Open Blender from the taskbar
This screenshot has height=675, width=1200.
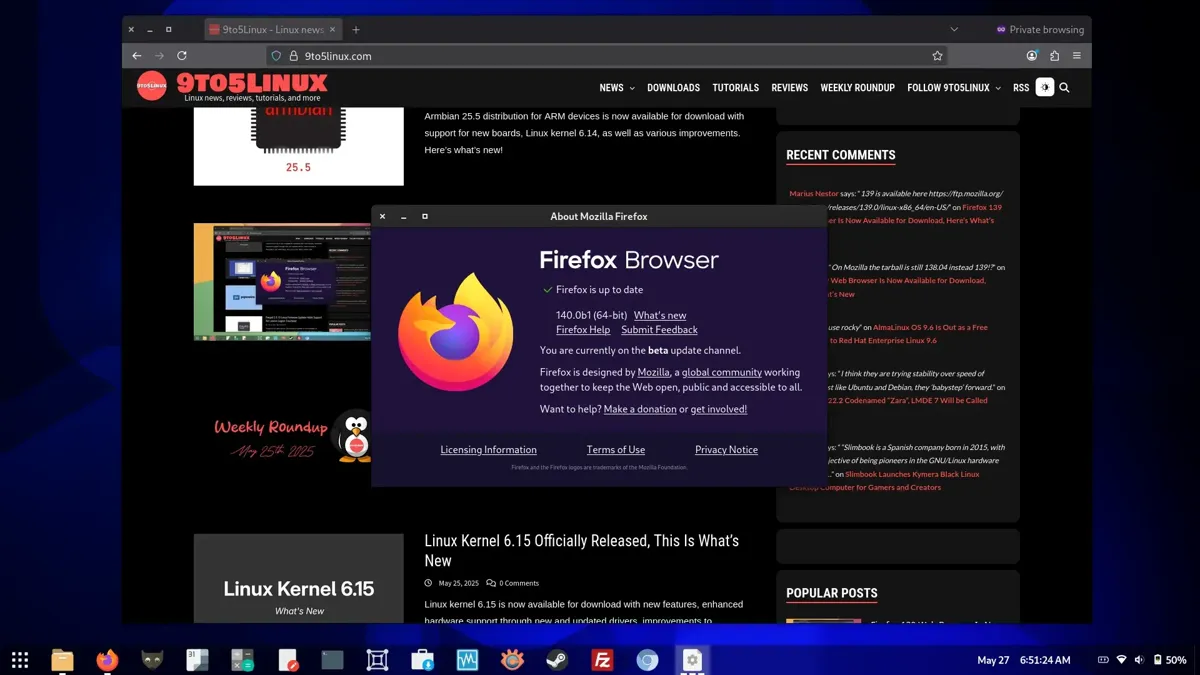point(376,660)
